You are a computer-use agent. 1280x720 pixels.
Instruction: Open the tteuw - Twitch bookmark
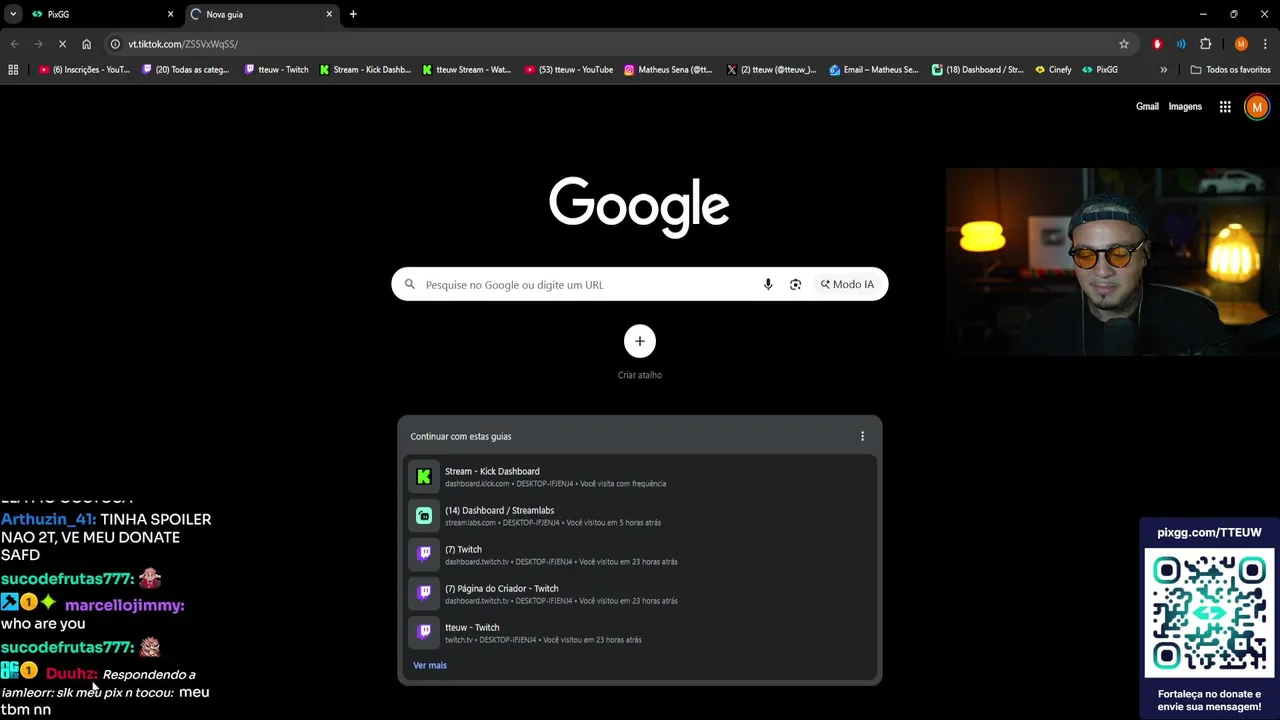(277, 70)
